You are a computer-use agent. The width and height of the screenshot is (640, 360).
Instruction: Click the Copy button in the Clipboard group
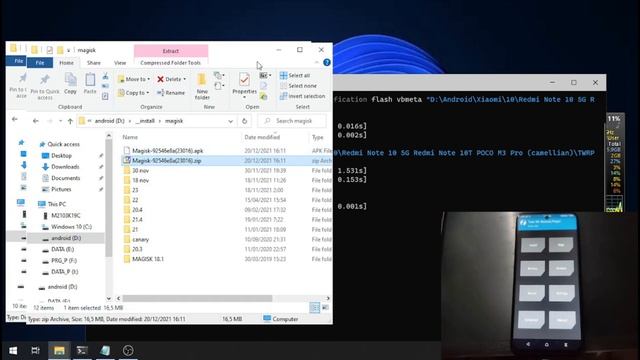71,84
